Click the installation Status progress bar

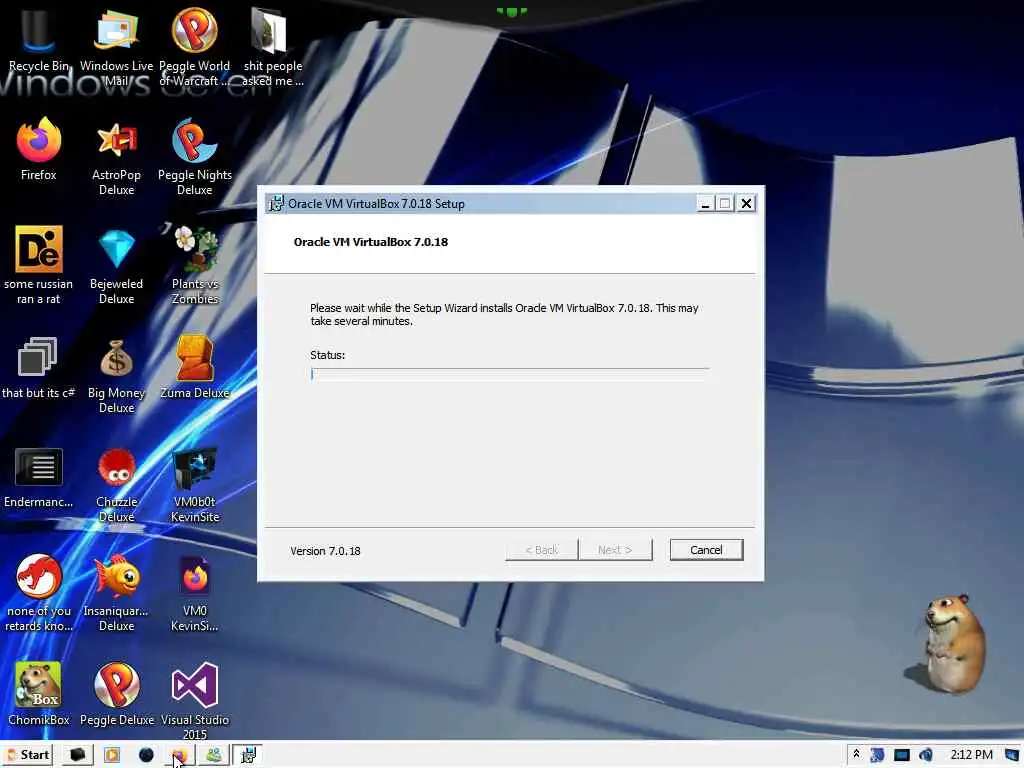tap(509, 374)
